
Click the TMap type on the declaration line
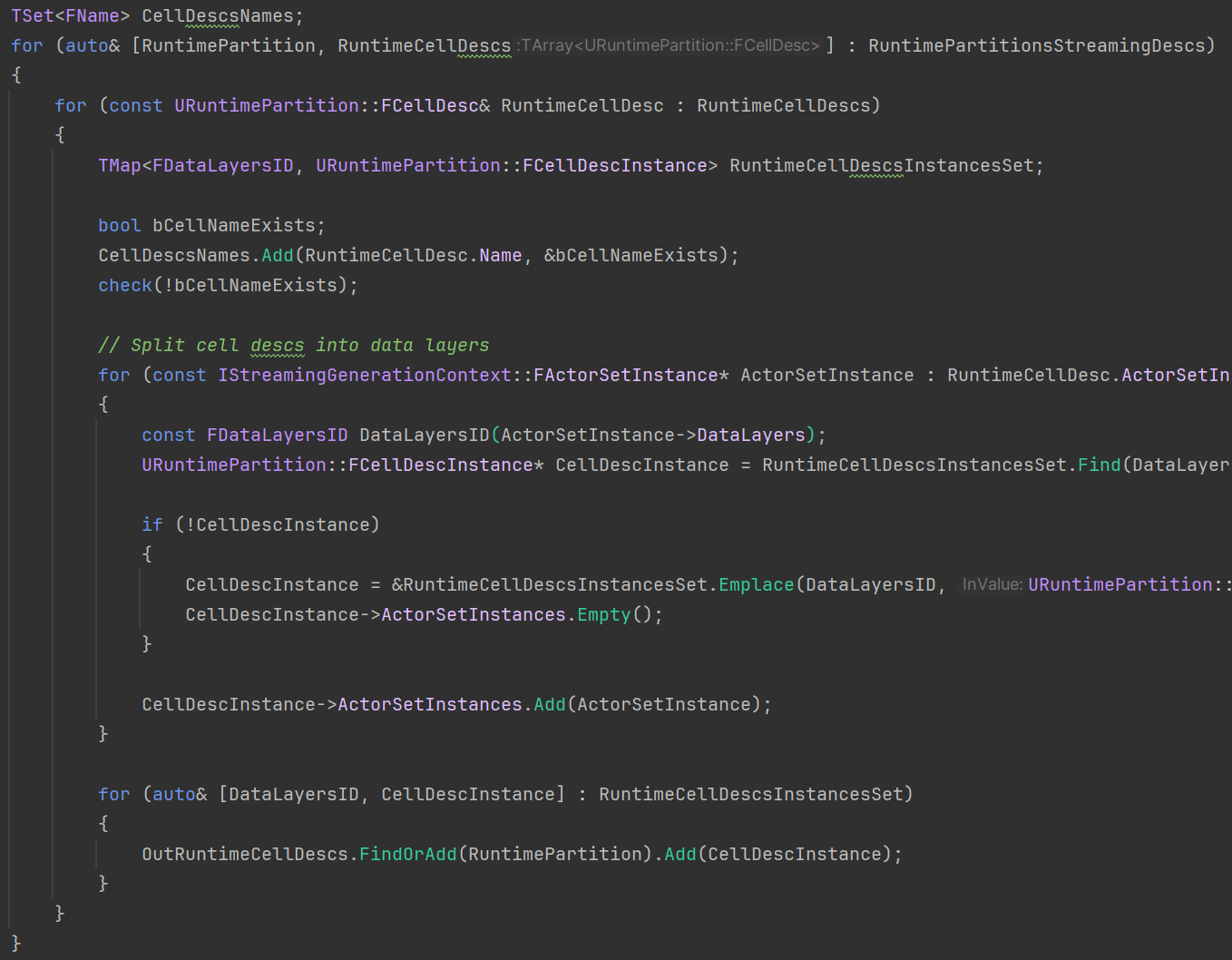pyautogui.click(x=120, y=165)
